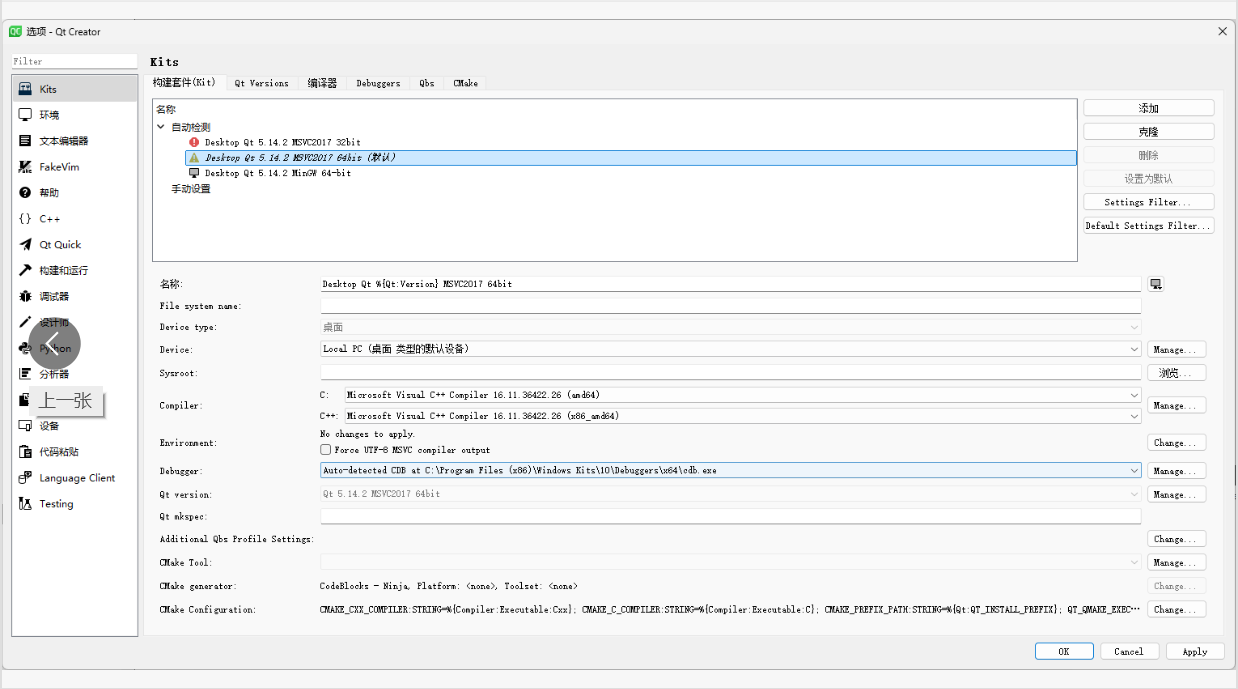Enable Force UTF-8 MSVC compiler output
1238x689 pixels.
click(326, 450)
